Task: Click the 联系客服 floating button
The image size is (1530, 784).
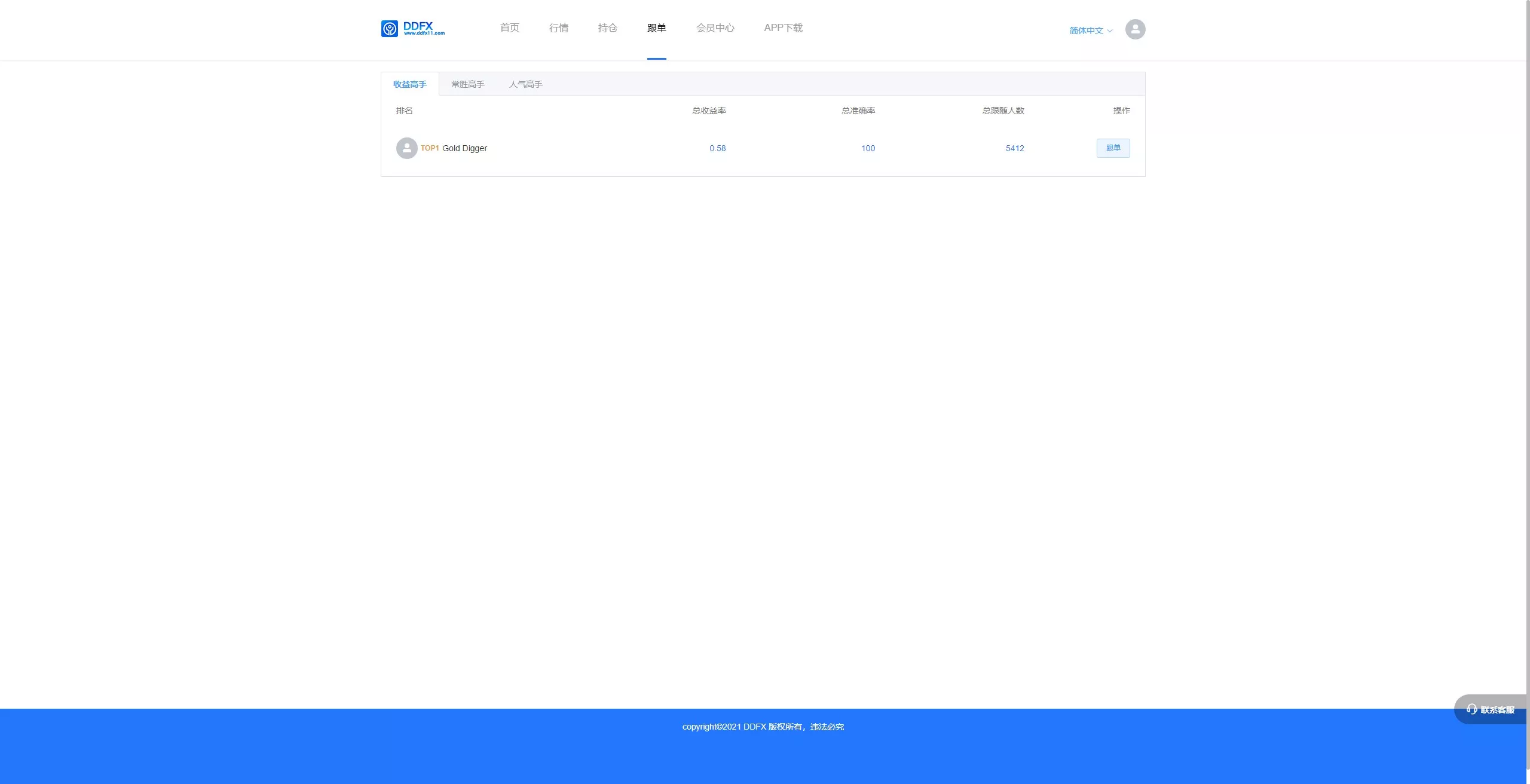Action: [1497, 710]
